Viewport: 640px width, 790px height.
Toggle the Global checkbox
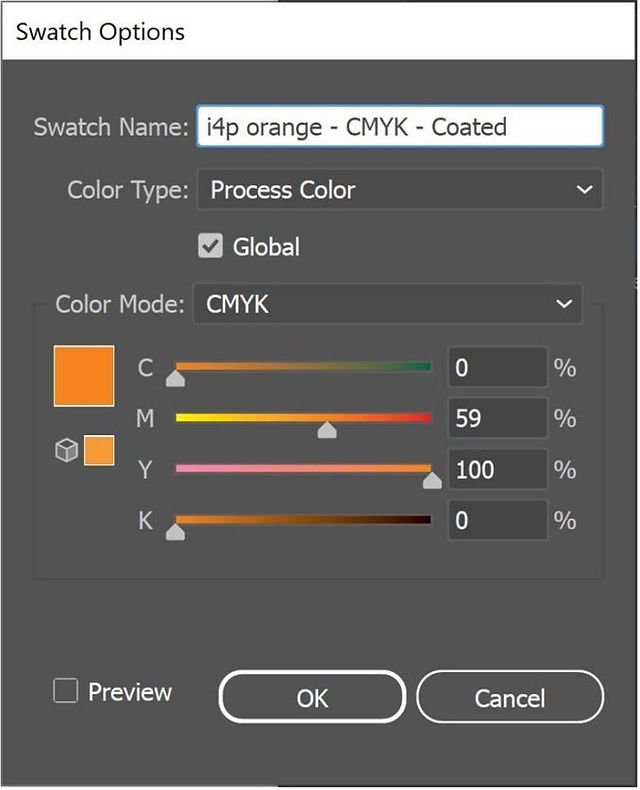coord(210,246)
